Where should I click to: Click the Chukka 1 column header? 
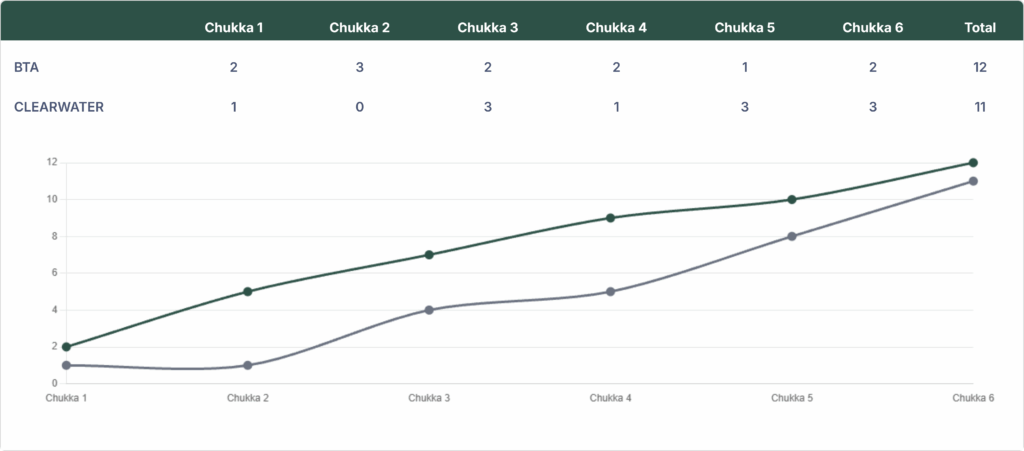tap(233, 27)
